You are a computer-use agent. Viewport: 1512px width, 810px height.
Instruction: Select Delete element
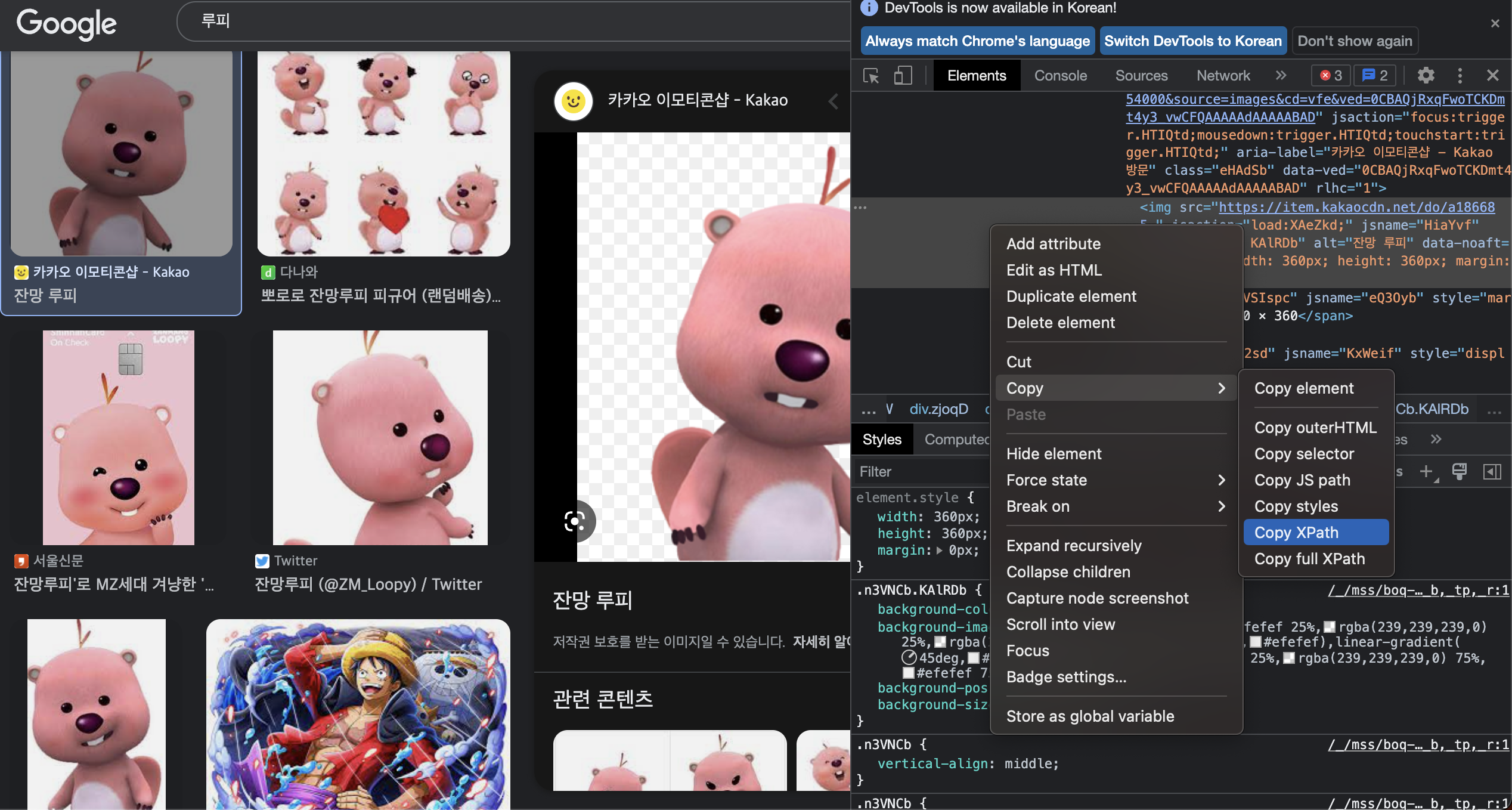[1116, 323]
